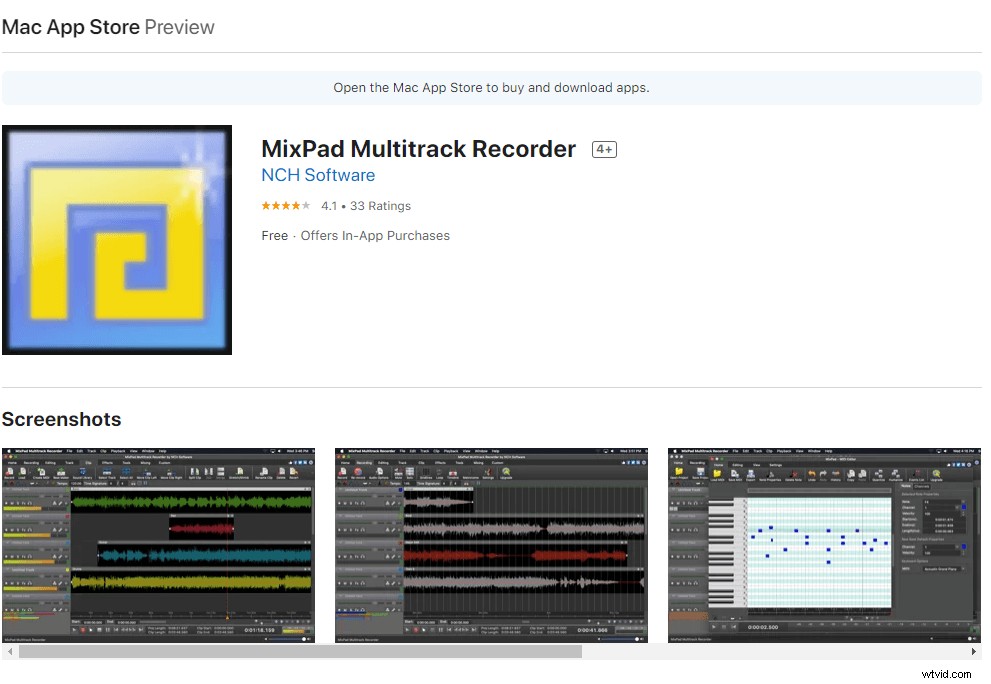This screenshot has height=684, width=991.
Task: Open the Time Signature dropdown
Action: click(112, 484)
